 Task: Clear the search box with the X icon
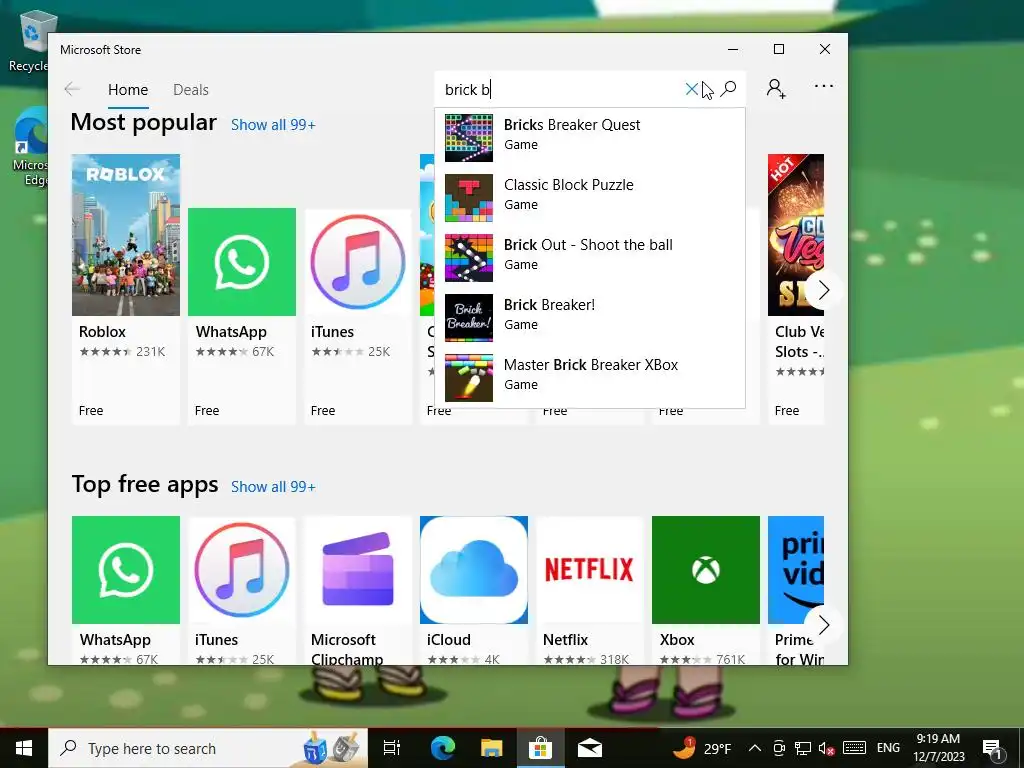point(692,89)
